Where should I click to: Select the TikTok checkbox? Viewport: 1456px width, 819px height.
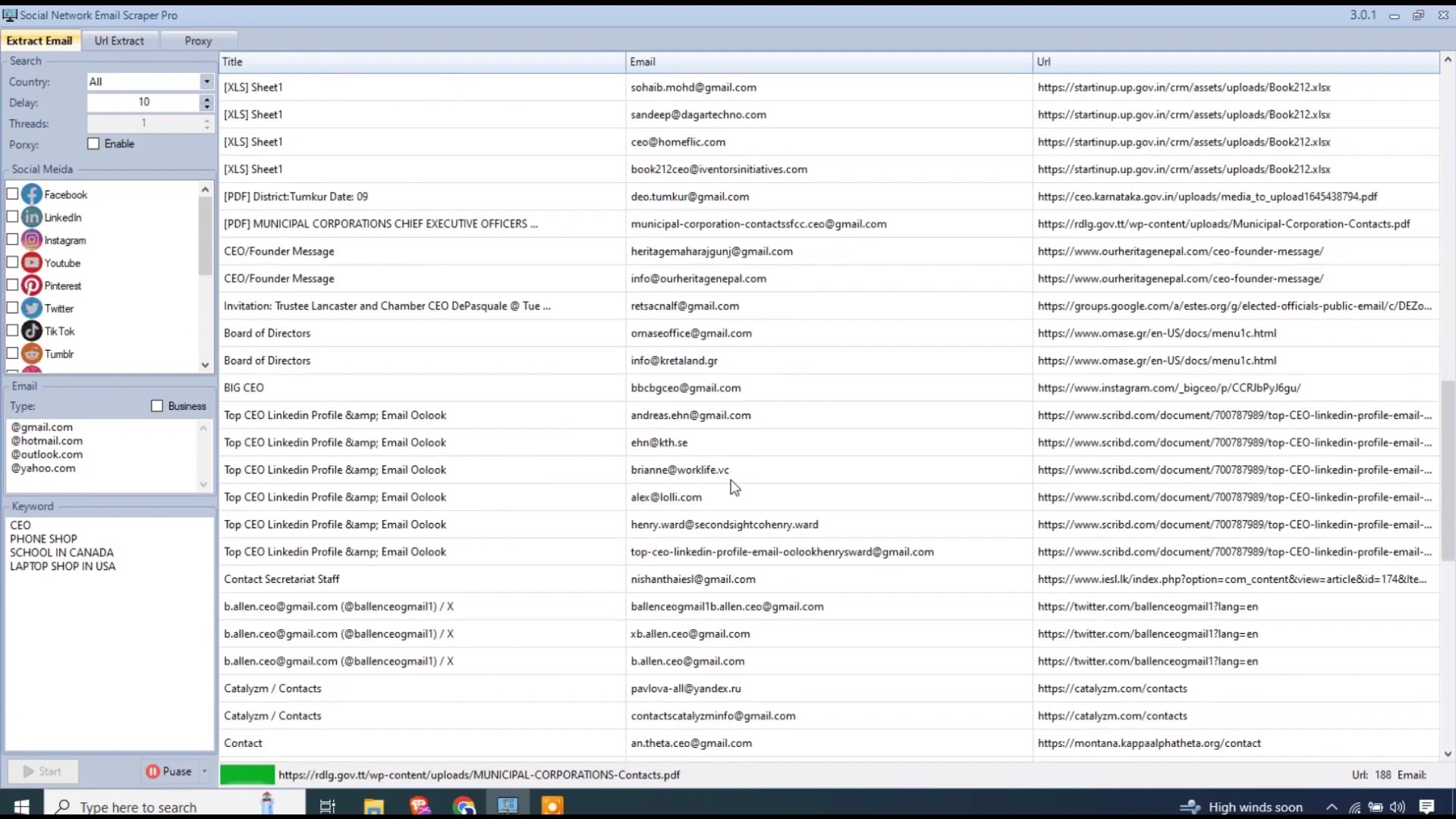click(12, 331)
